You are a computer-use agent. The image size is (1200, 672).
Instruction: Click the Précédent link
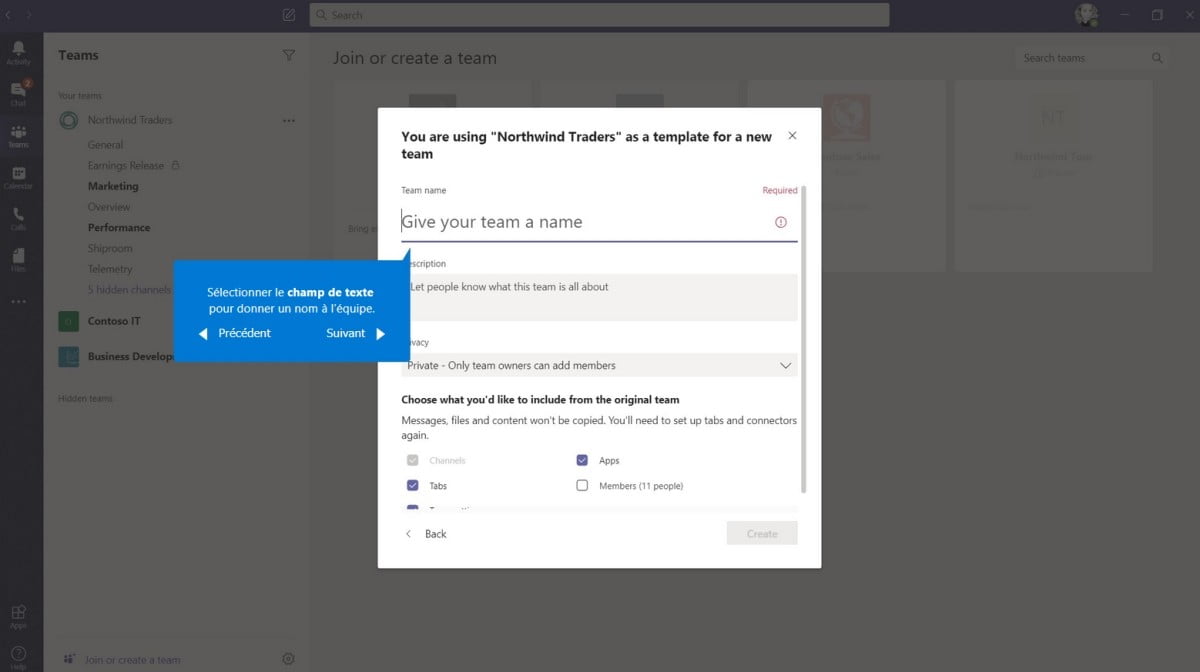point(244,333)
